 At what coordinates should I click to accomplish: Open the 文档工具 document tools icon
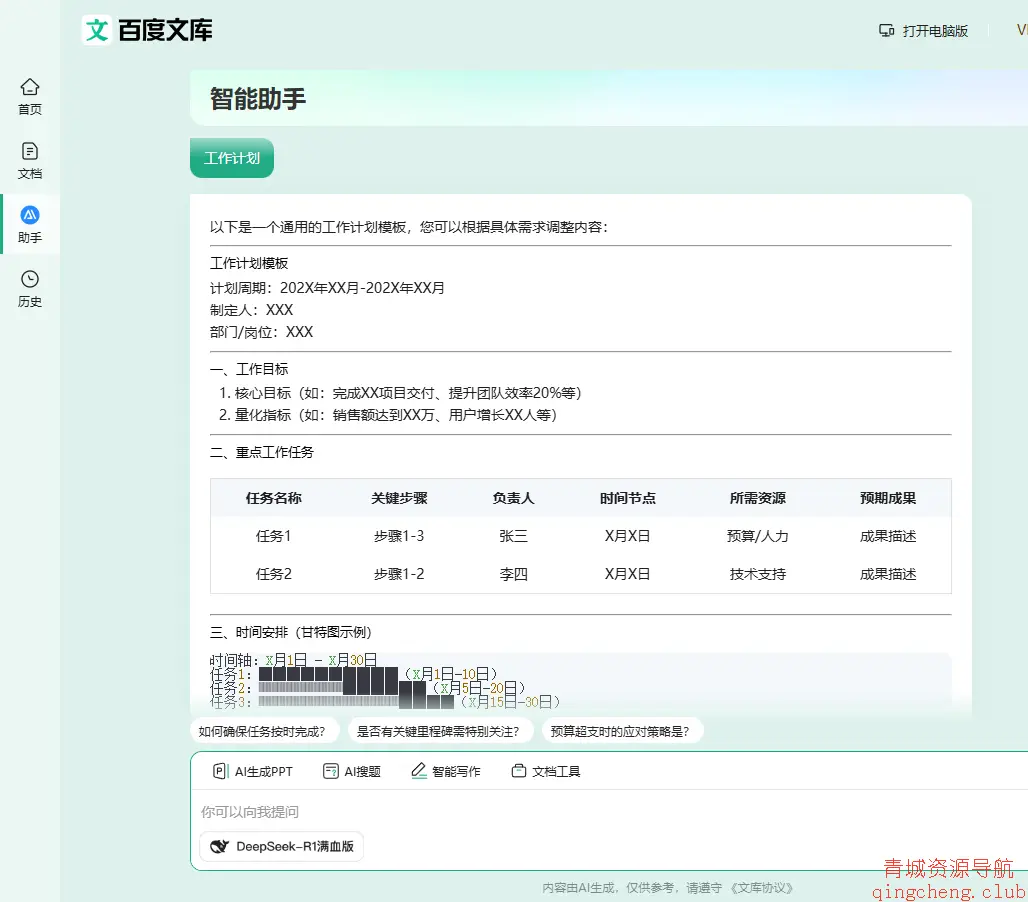pyautogui.click(x=518, y=770)
